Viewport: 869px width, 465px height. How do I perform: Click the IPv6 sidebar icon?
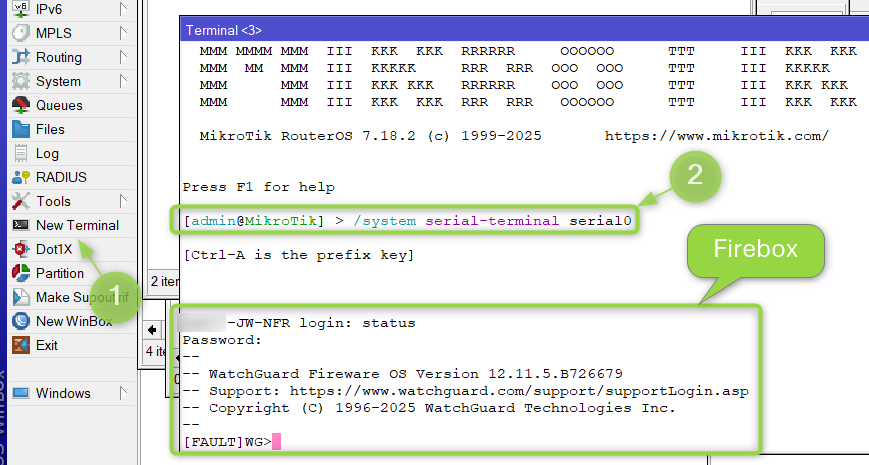21,9
